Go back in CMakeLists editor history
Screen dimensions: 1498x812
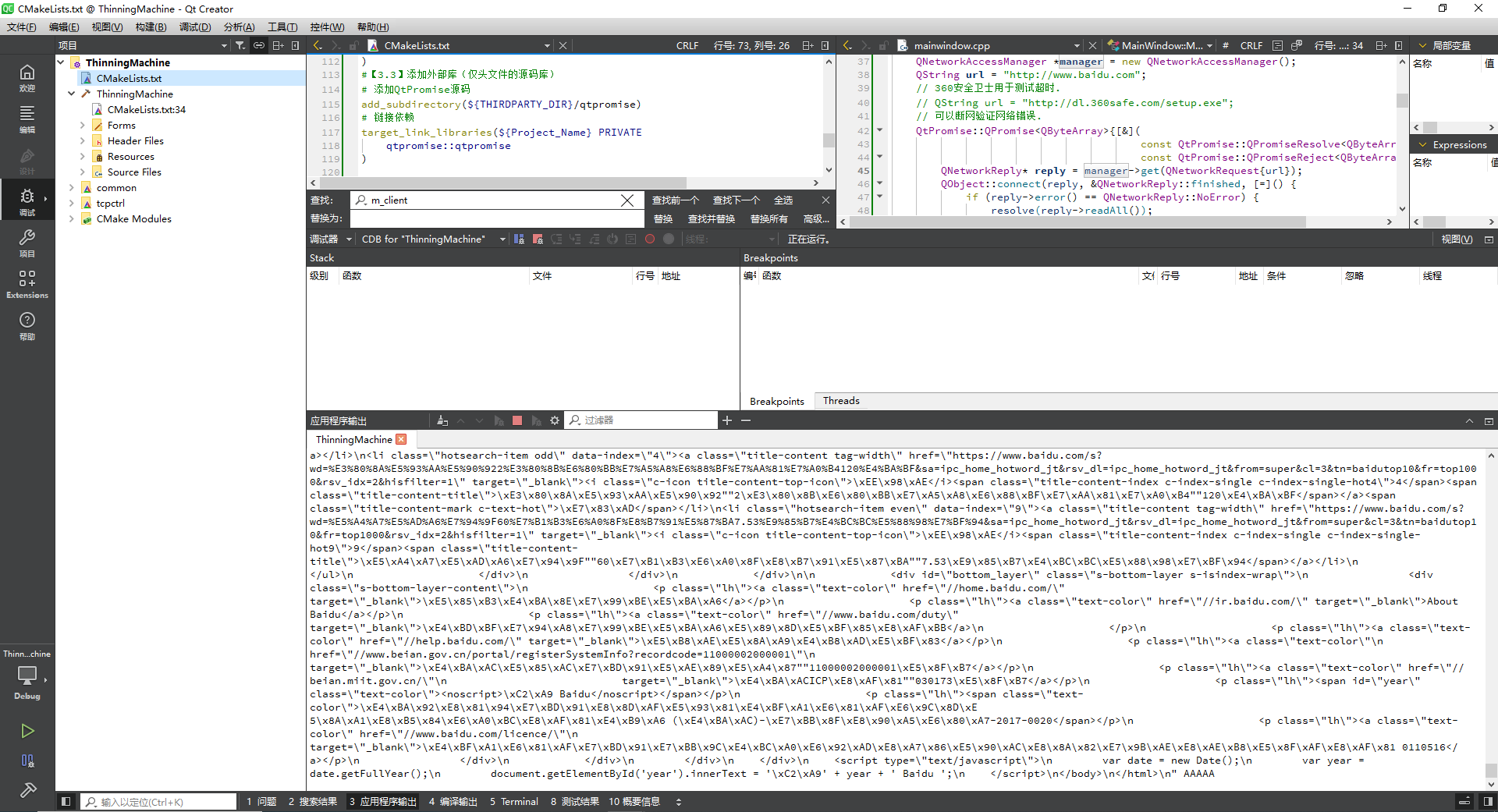click(x=318, y=45)
